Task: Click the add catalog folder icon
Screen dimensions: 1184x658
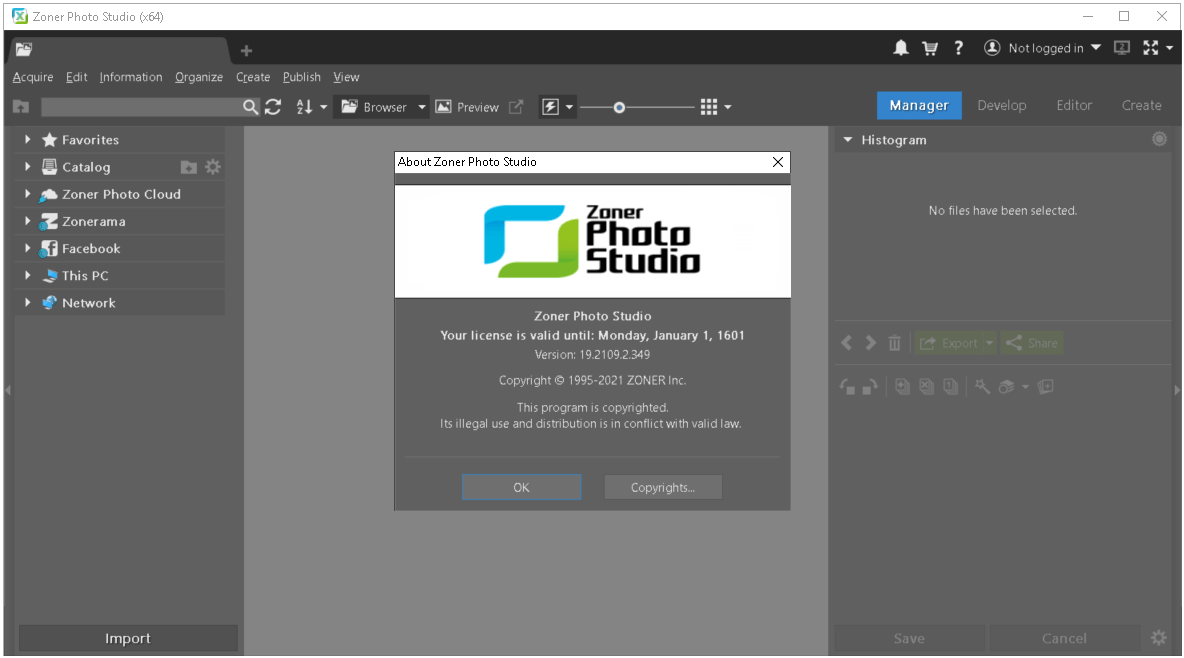Action: click(x=189, y=167)
